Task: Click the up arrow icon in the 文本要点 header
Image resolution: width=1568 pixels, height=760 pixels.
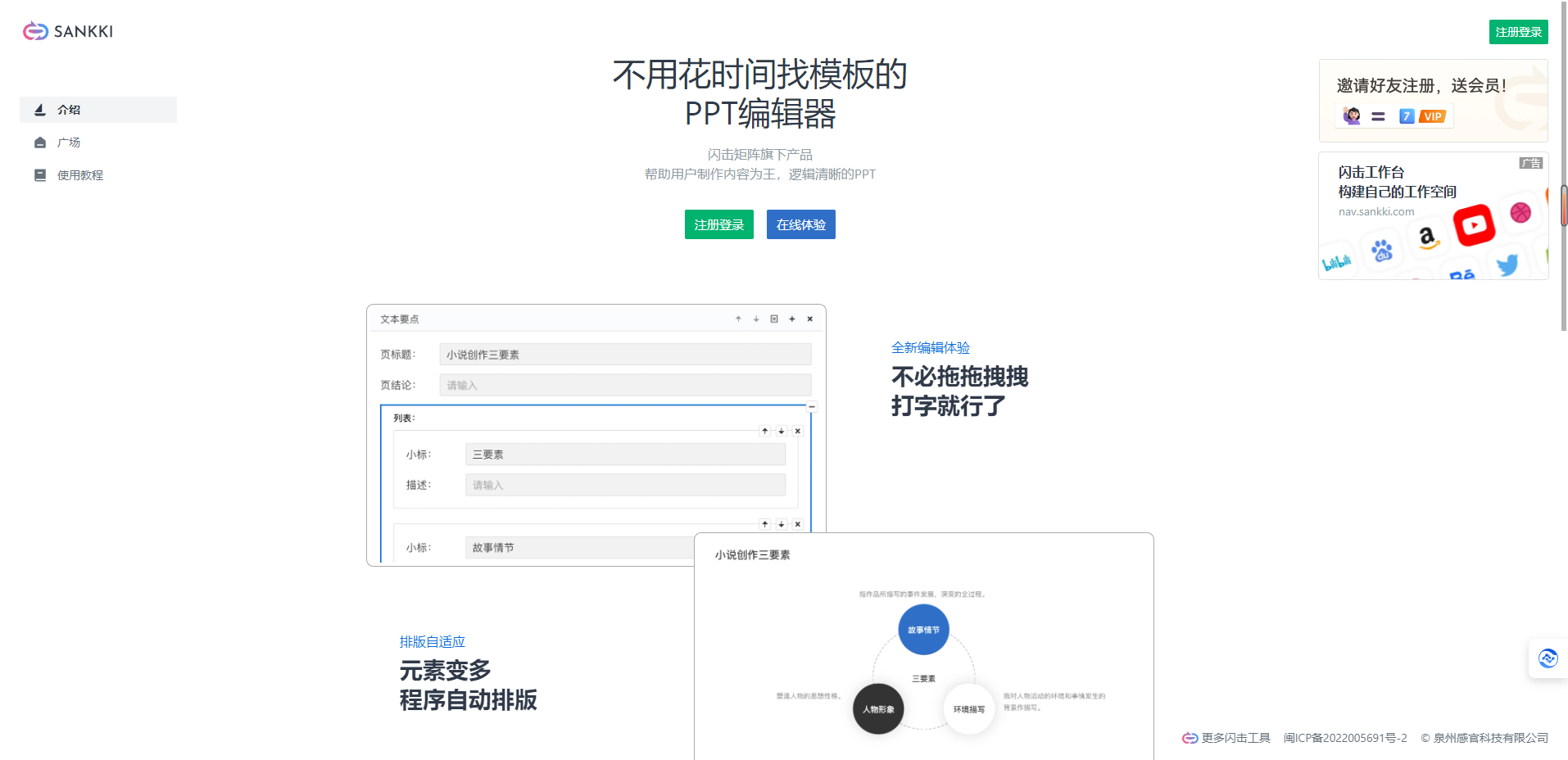Action: click(737, 319)
